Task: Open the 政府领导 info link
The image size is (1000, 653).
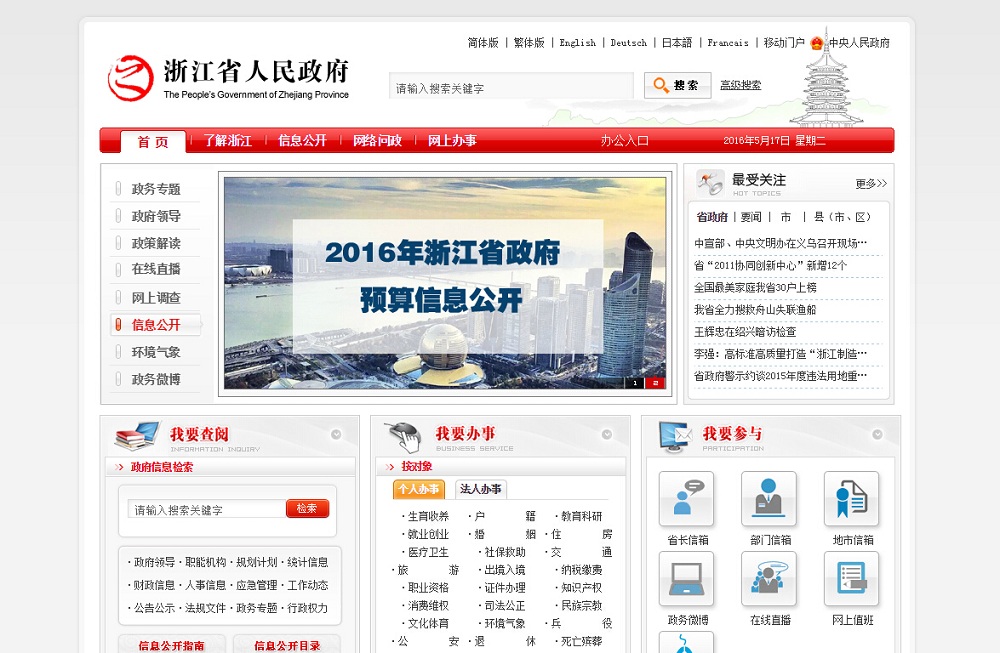Action: (154, 562)
